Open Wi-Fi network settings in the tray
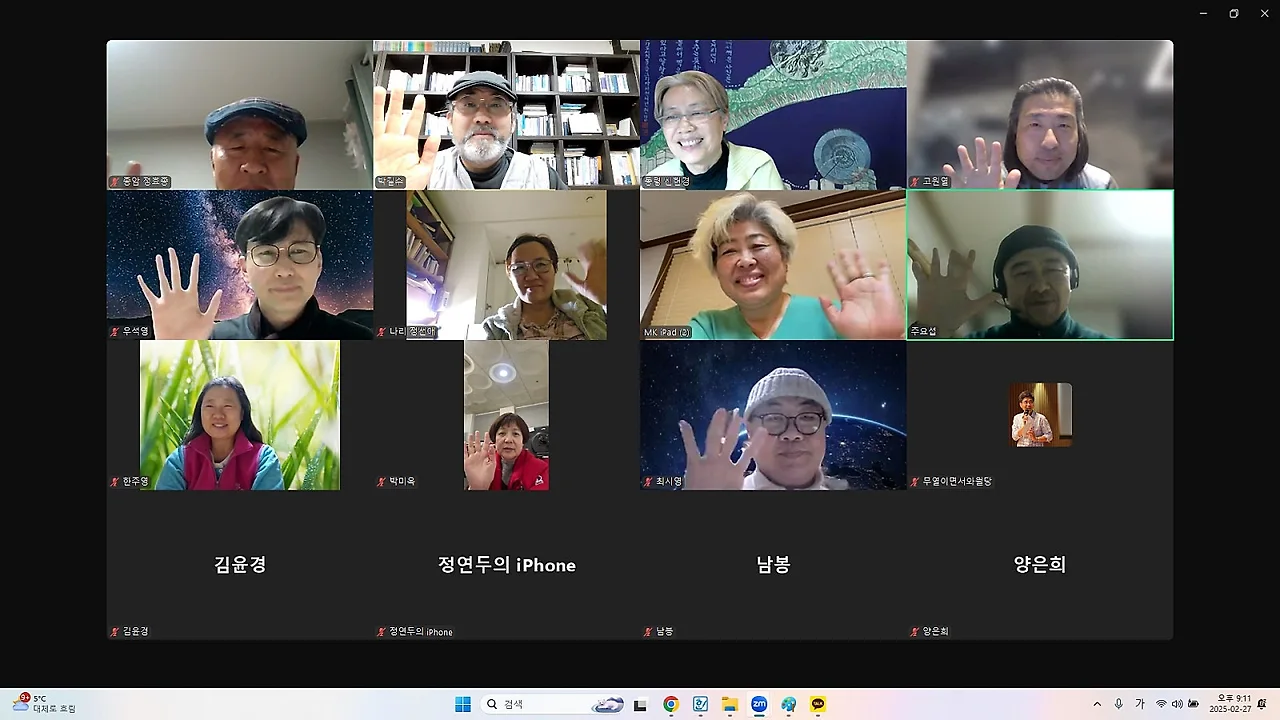 (1161, 704)
